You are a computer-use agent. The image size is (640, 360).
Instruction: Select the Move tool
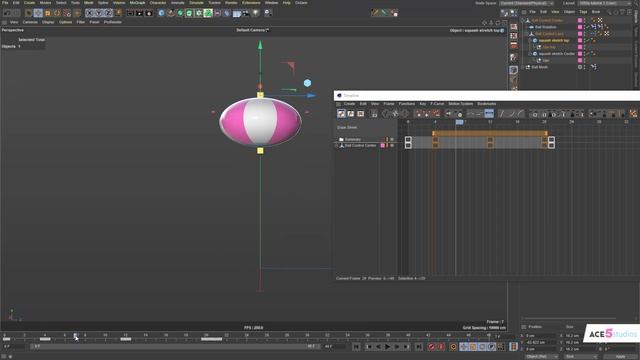point(38,13)
